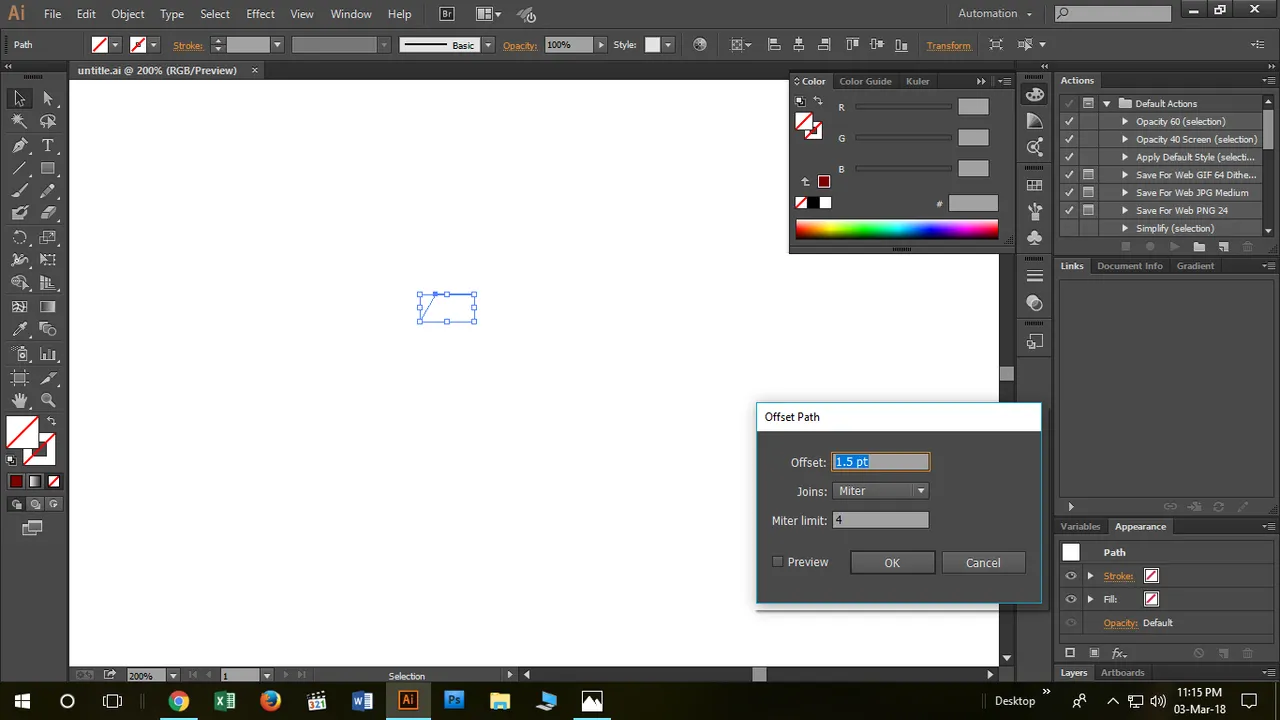Swap fill and stroke in the toolbox
This screenshot has width=1280, height=720.
[52, 422]
